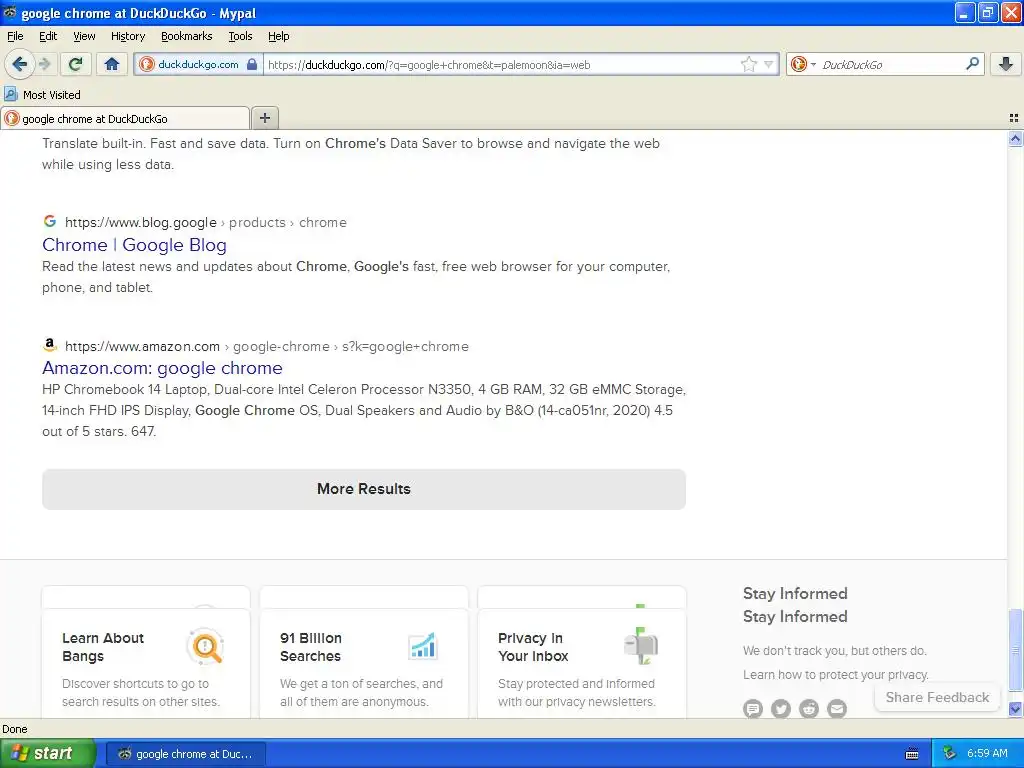Click the email newsletter social icon
Screen dimensions: 1024x768
pyautogui.click(x=837, y=708)
